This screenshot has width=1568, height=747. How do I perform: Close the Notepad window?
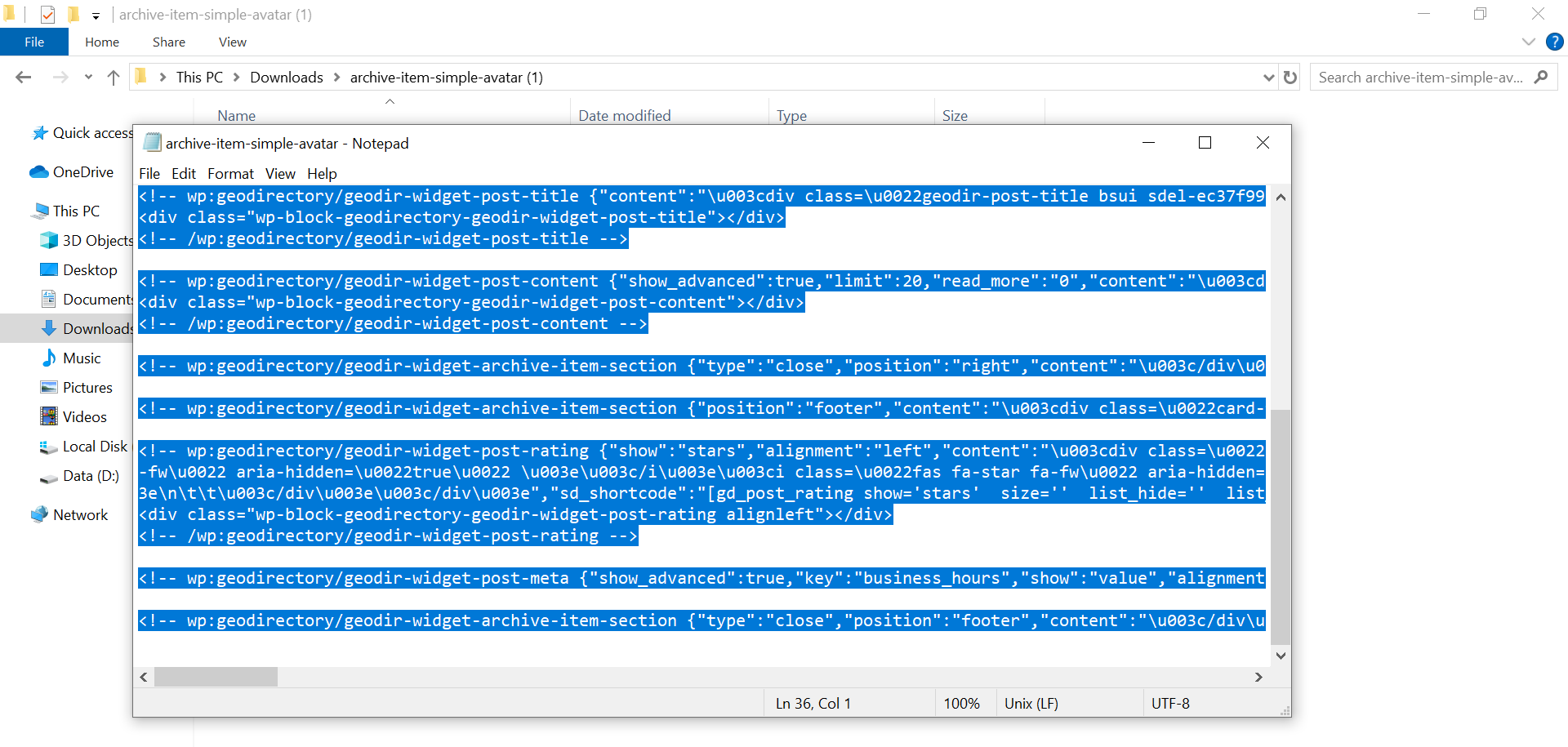click(1263, 143)
